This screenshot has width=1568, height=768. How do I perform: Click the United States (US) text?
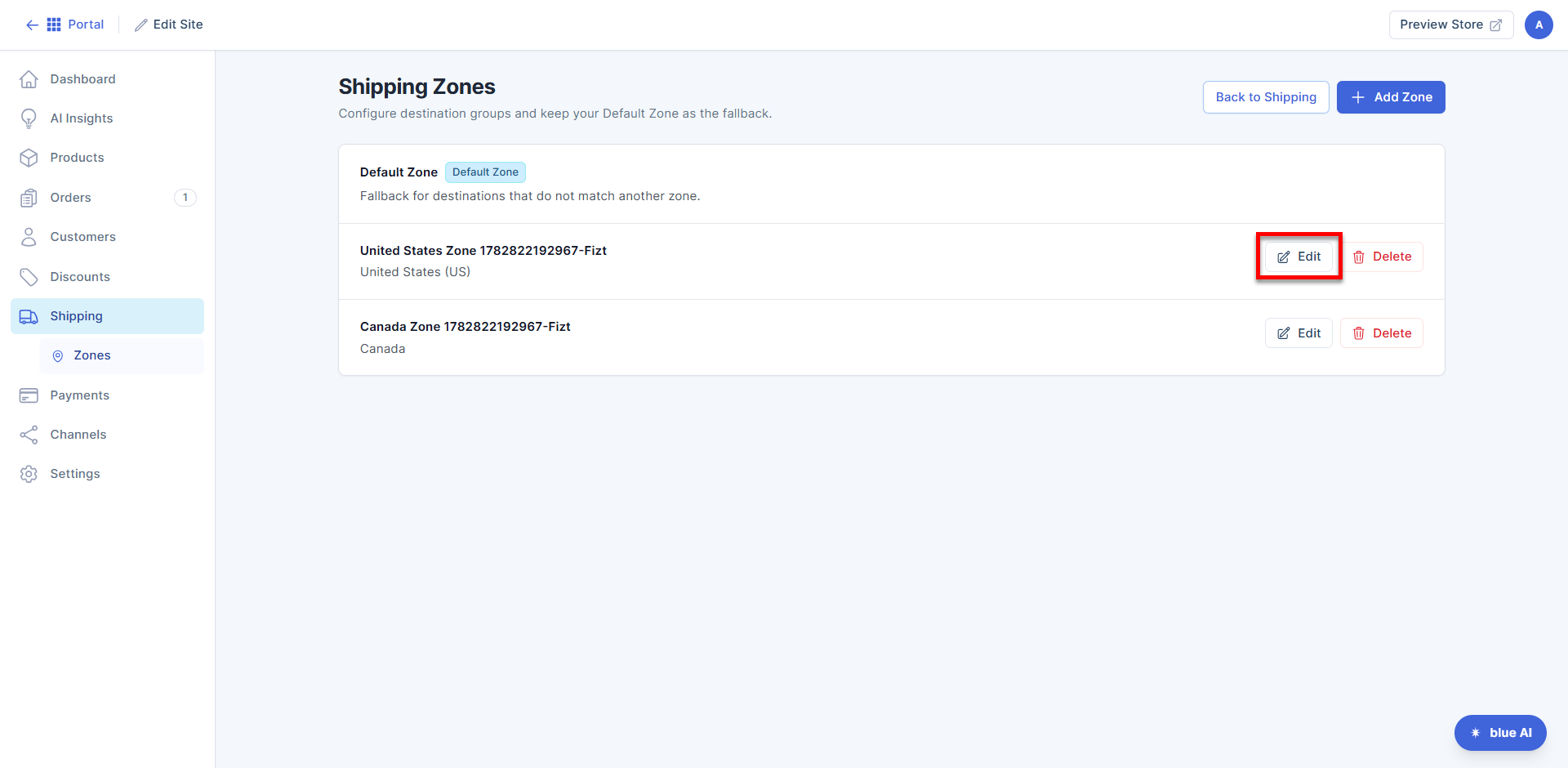(x=415, y=272)
